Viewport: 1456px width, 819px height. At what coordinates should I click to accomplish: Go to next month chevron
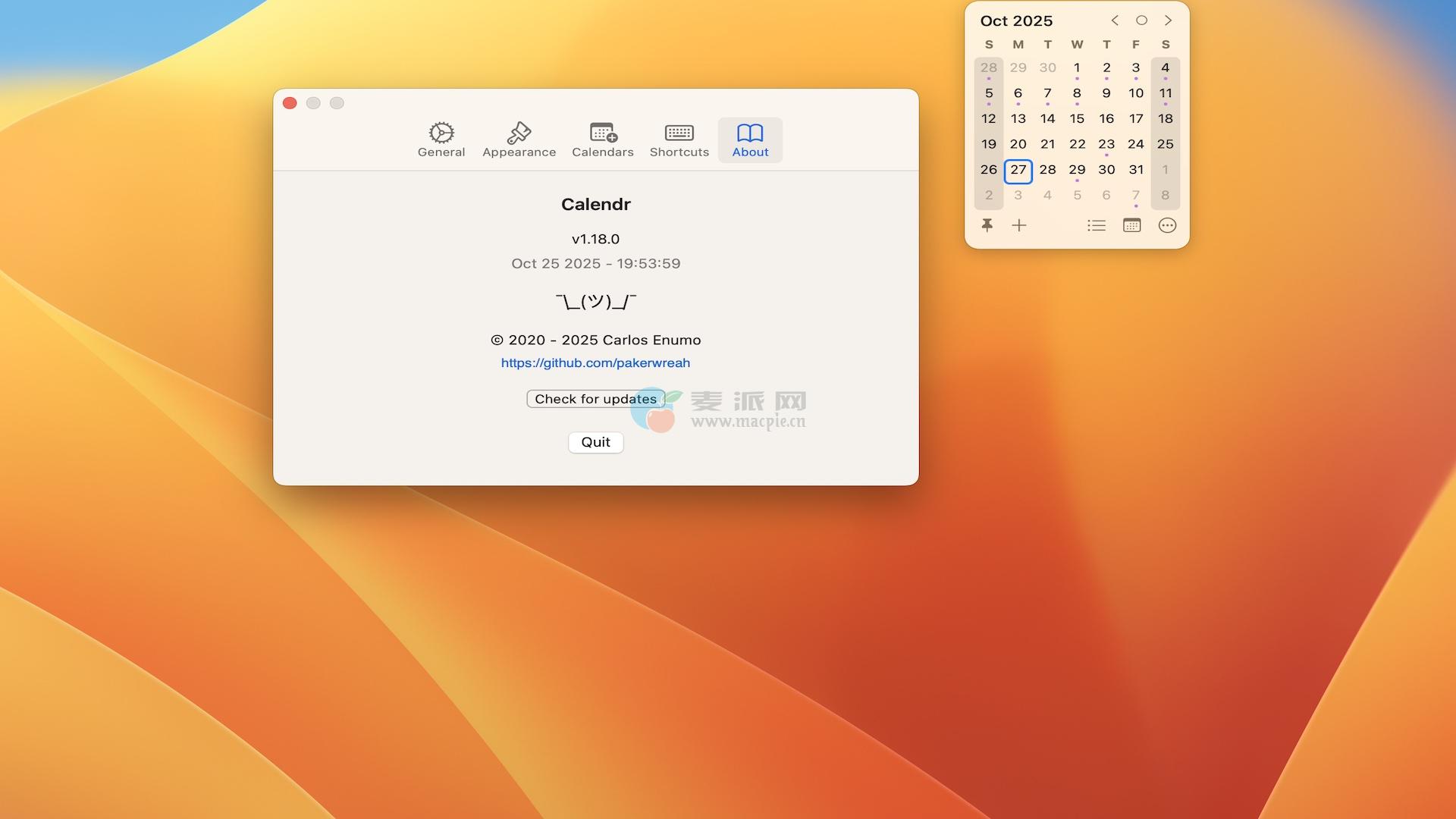[x=1168, y=20]
